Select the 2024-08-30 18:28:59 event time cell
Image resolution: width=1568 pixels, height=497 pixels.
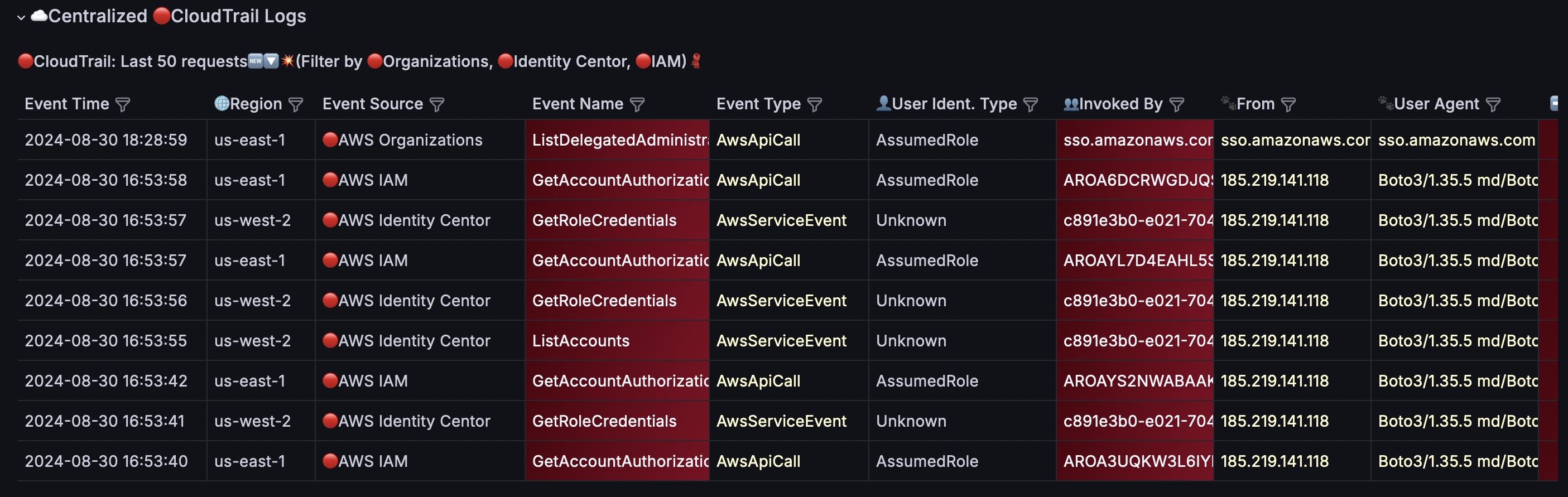point(112,140)
